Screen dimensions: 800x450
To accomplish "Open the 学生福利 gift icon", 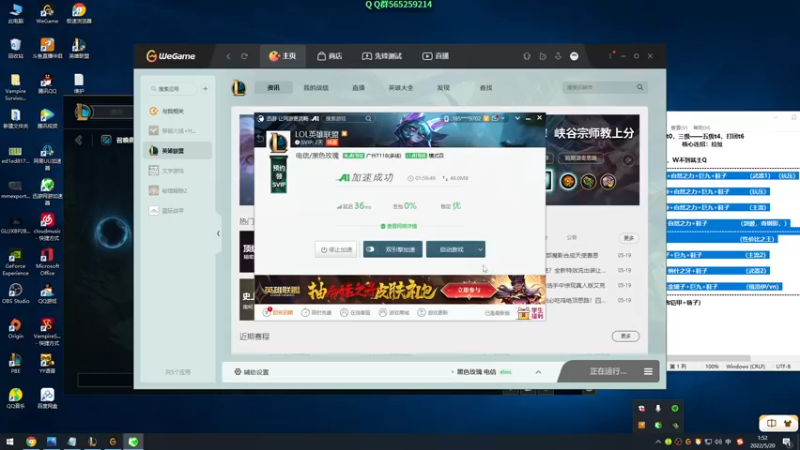I will (x=531, y=313).
